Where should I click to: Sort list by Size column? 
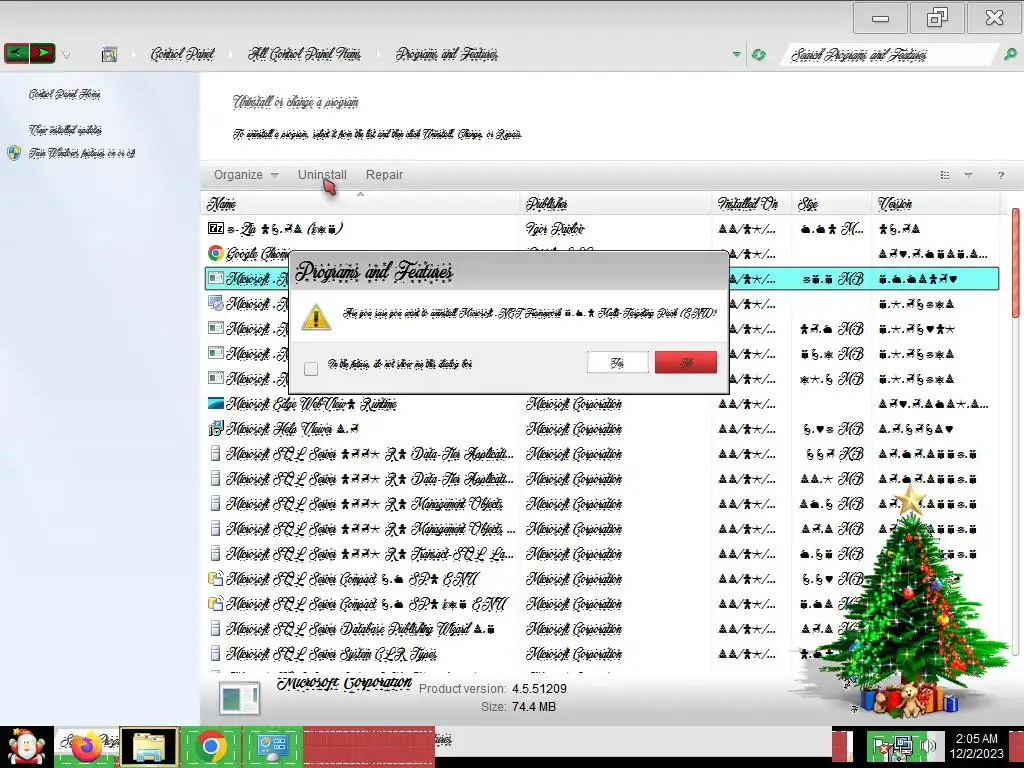tap(831, 204)
